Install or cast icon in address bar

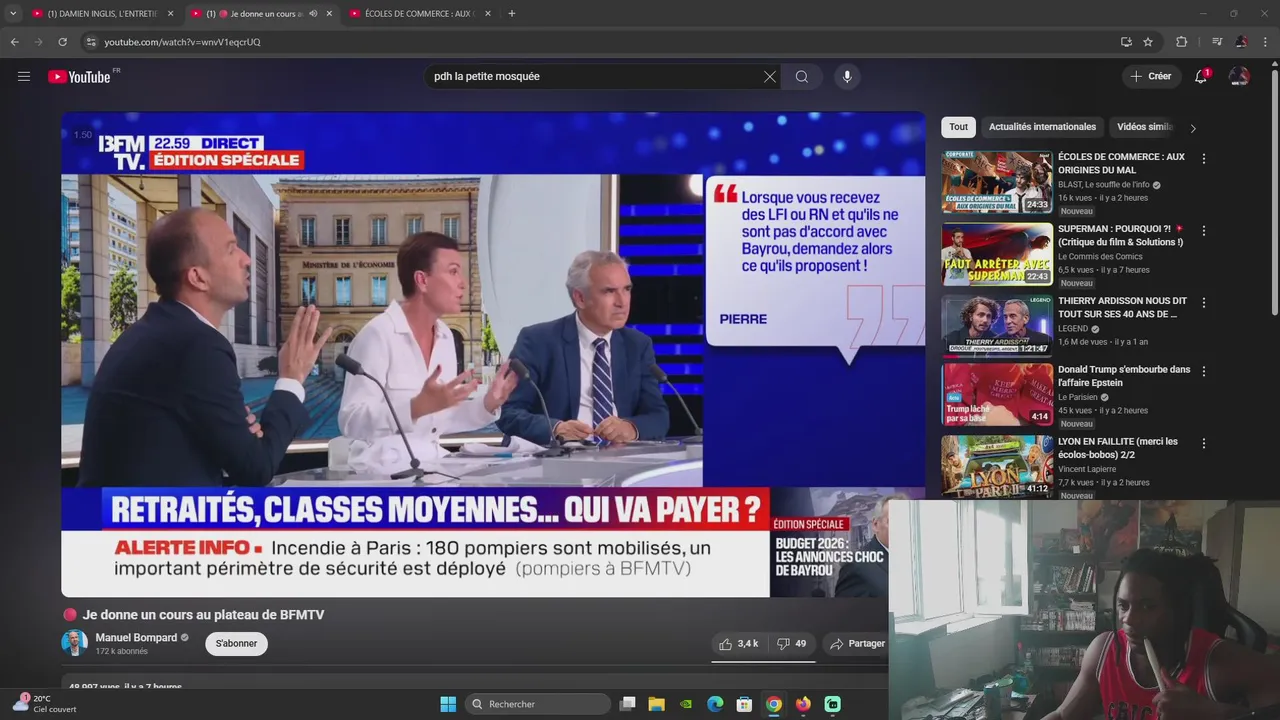[1126, 42]
